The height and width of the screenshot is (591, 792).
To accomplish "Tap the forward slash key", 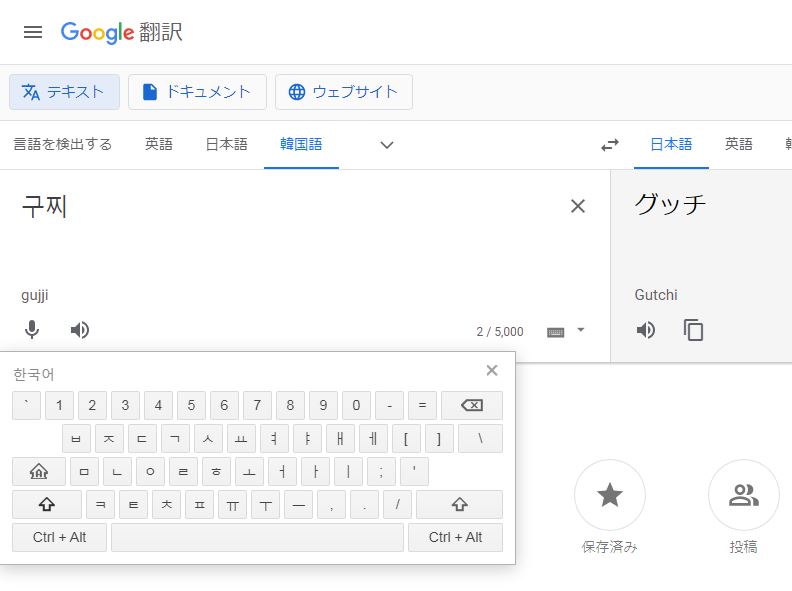I will pos(398,504).
